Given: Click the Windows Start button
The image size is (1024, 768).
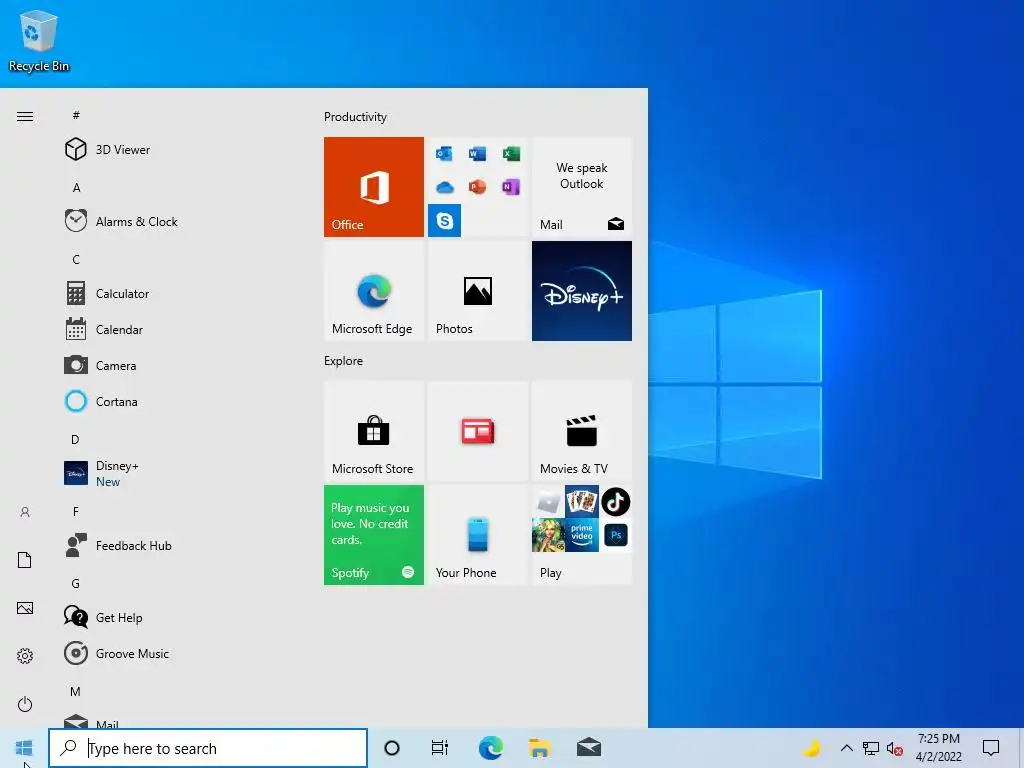Looking at the screenshot, I should pyautogui.click(x=24, y=748).
